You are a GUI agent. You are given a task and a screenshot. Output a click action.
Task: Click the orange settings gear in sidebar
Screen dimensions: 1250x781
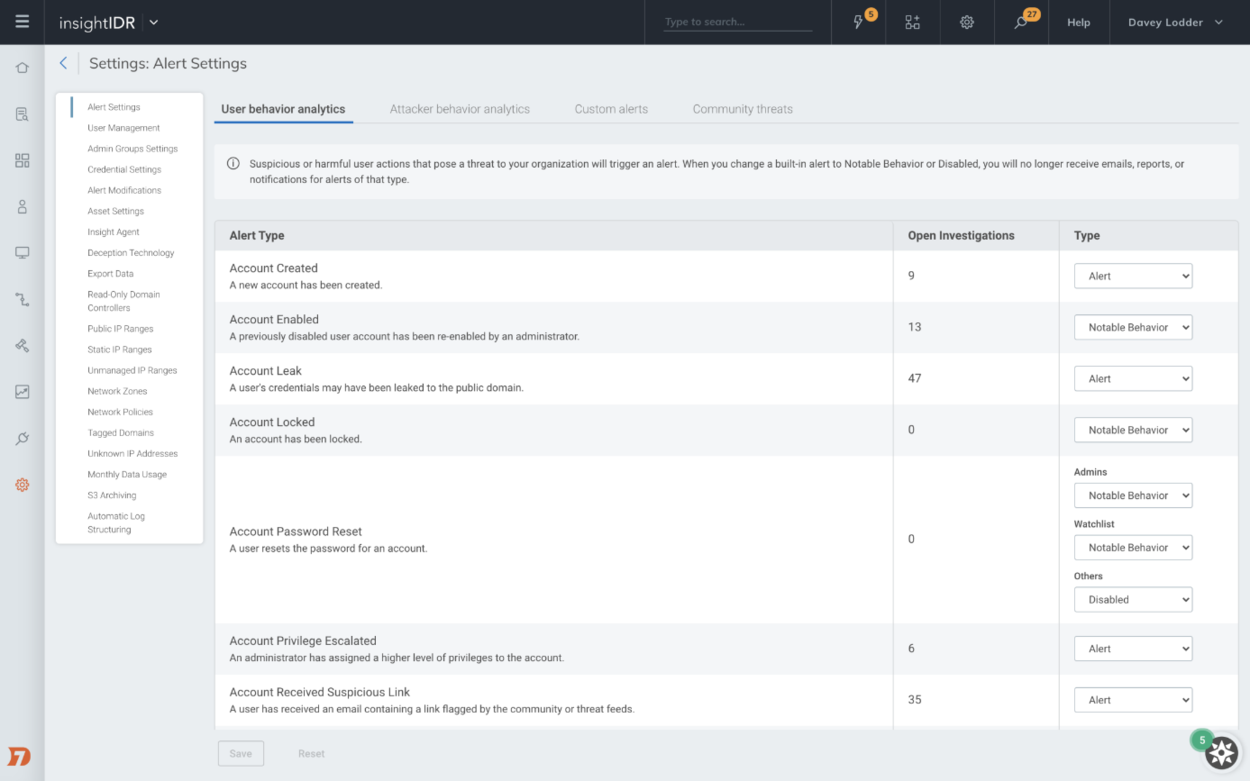coord(22,485)
